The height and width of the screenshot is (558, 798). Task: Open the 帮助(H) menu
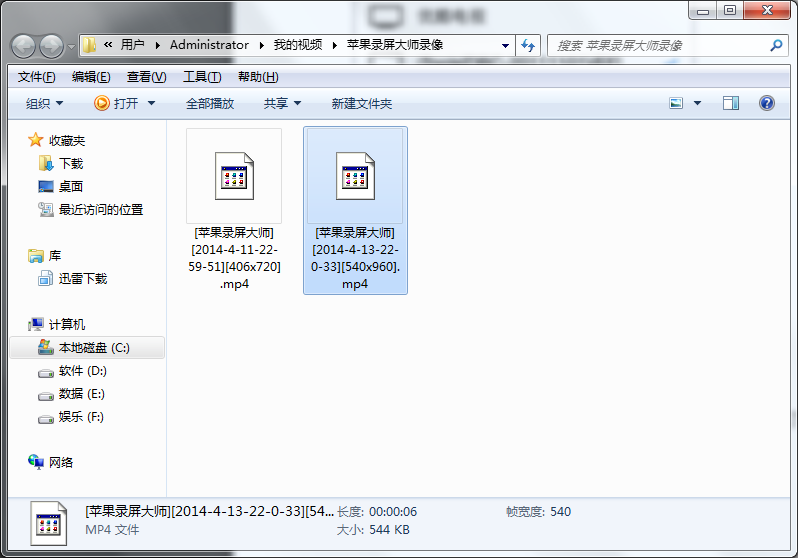pyautogui.click(x=258, y=77)
